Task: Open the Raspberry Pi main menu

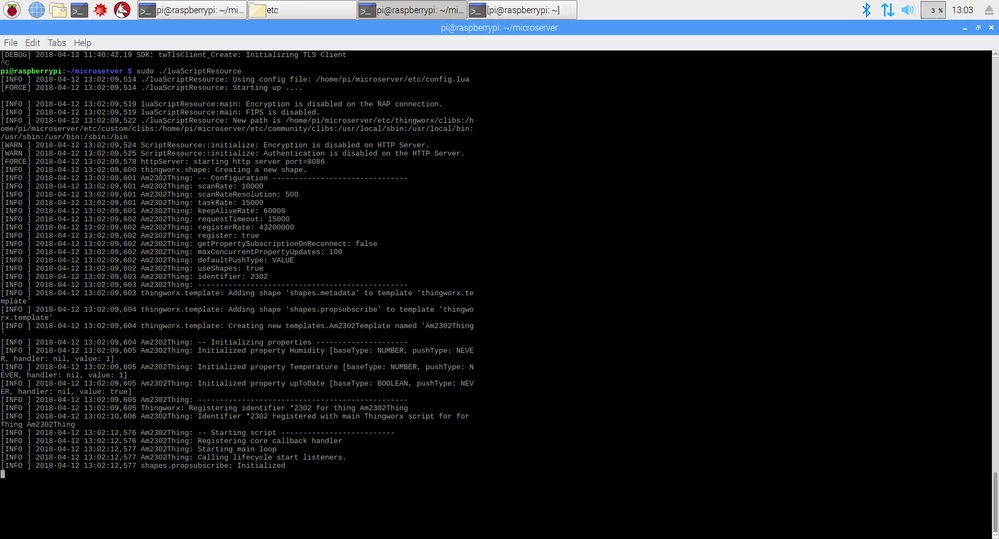Action: pos(12,10)
